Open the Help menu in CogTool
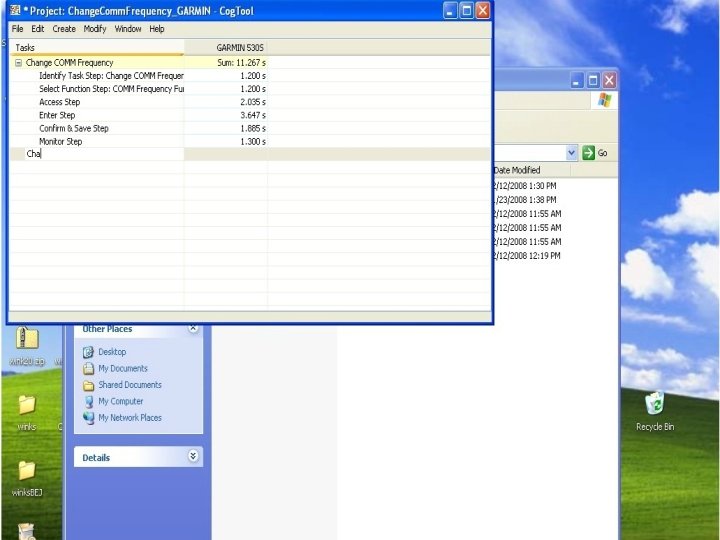Image resolution: width=720 pixels, height=540 pixels. click(x=157, y=29)
